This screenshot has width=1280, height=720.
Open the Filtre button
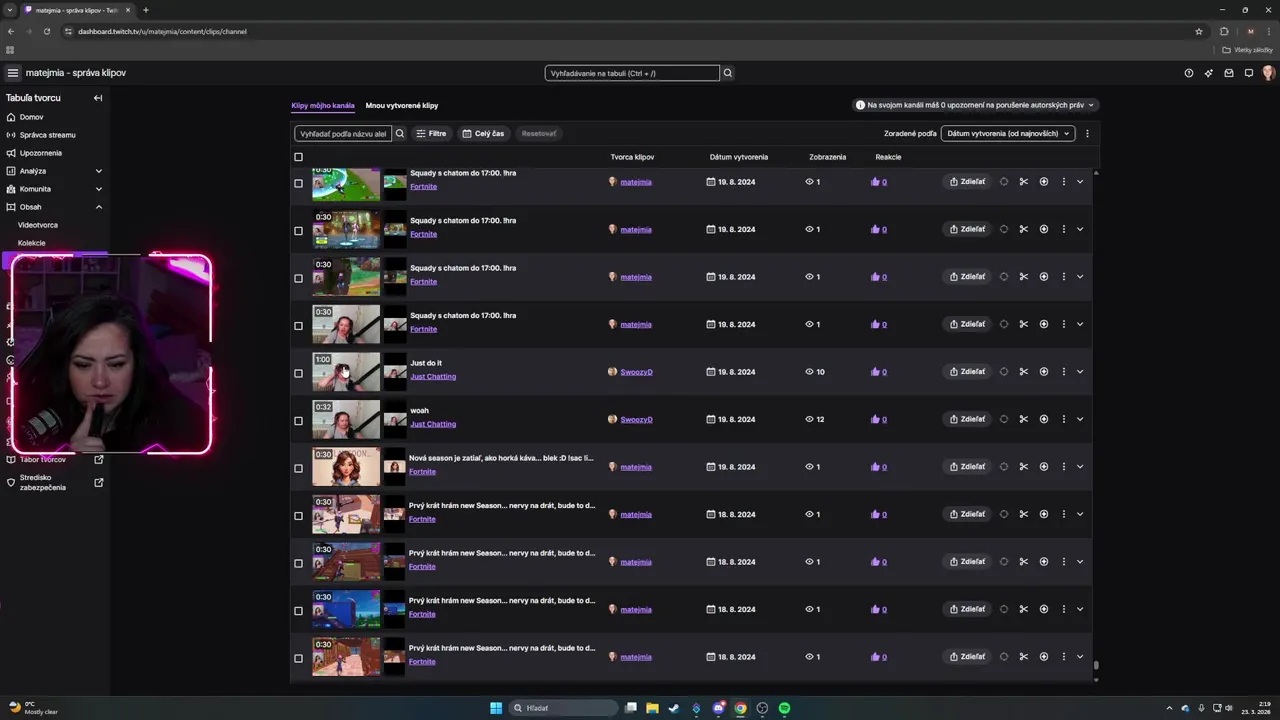point(431,133)
